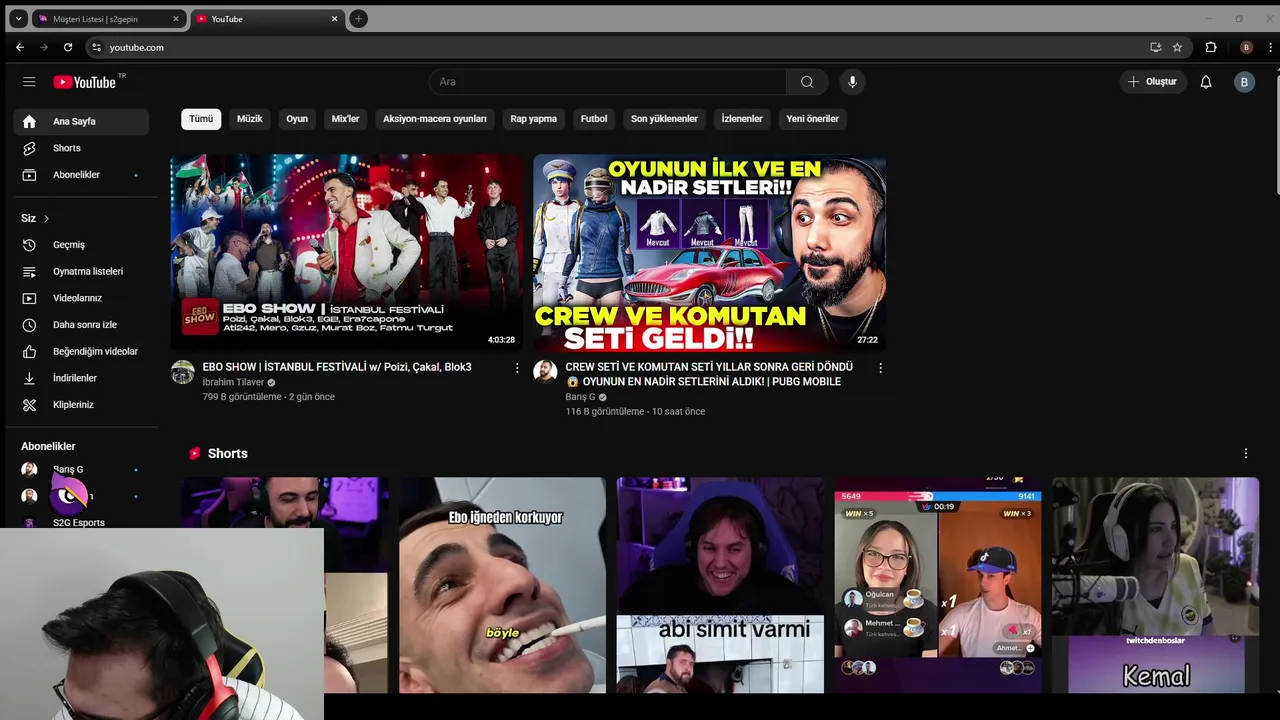Open new browser tab
This screenshot has height=720, width=1280.
tap(358, 19)
